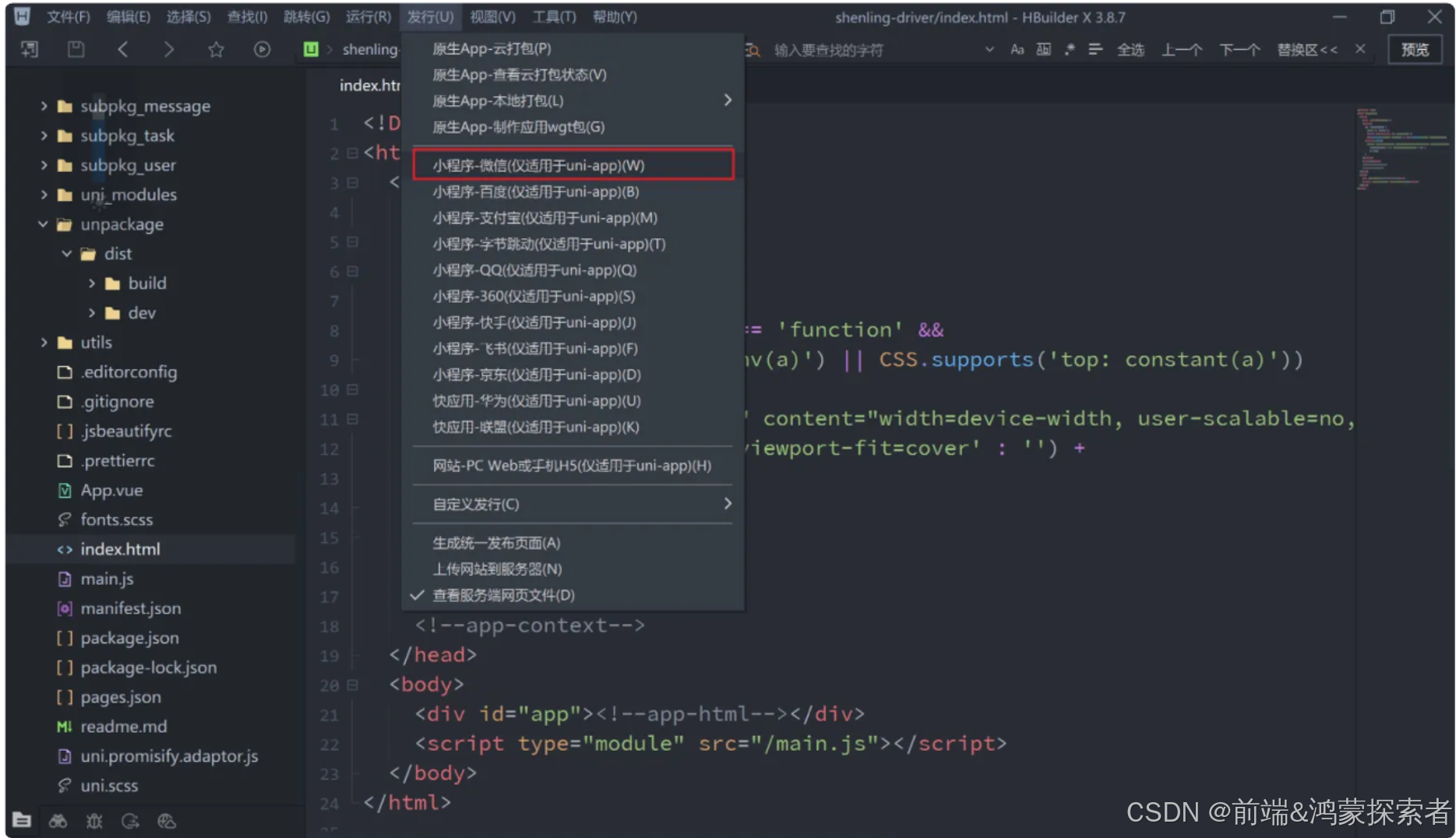Open the 编辑(E) menu

coord(129,16)
